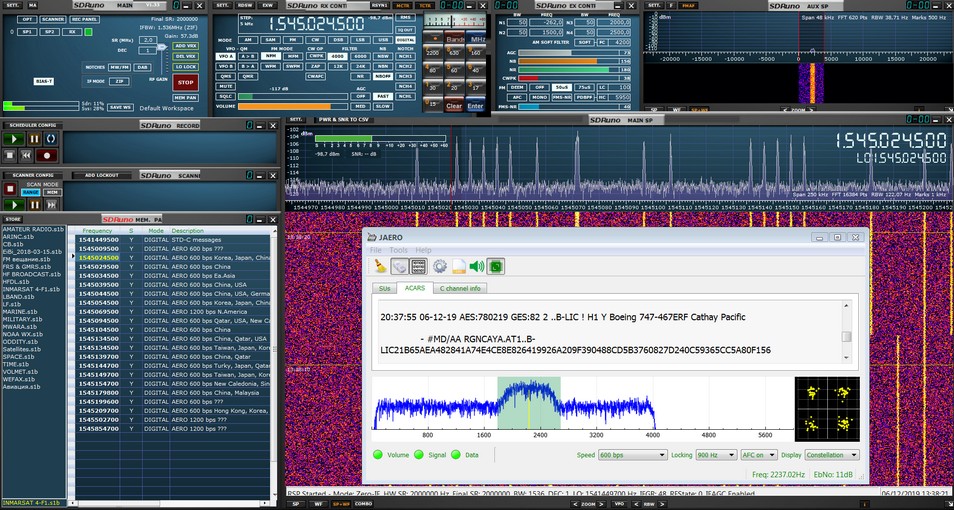Click the JAERO app icon in title bar

374,237
